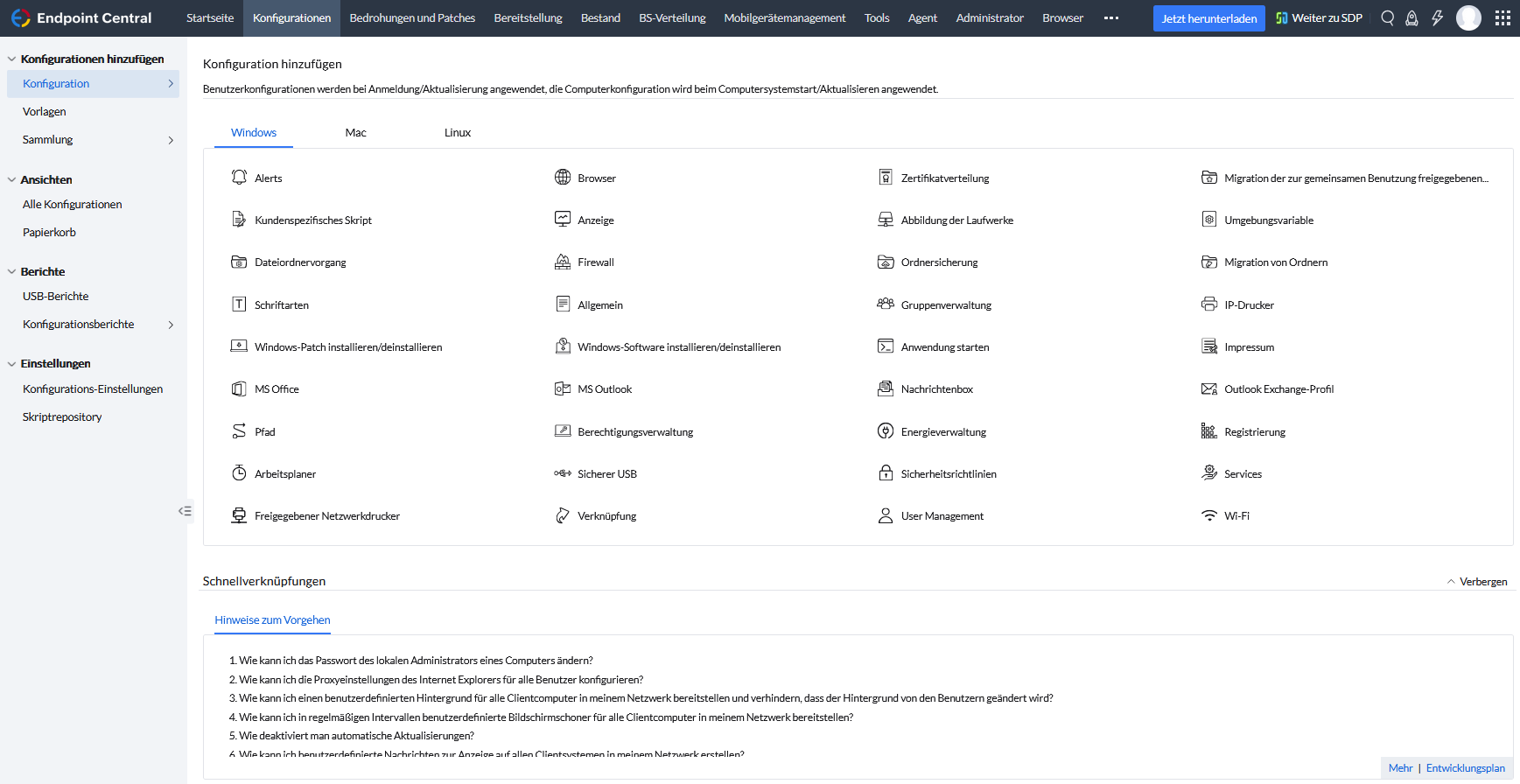
Task: Switch to the Linux tab
Action: 458,132
